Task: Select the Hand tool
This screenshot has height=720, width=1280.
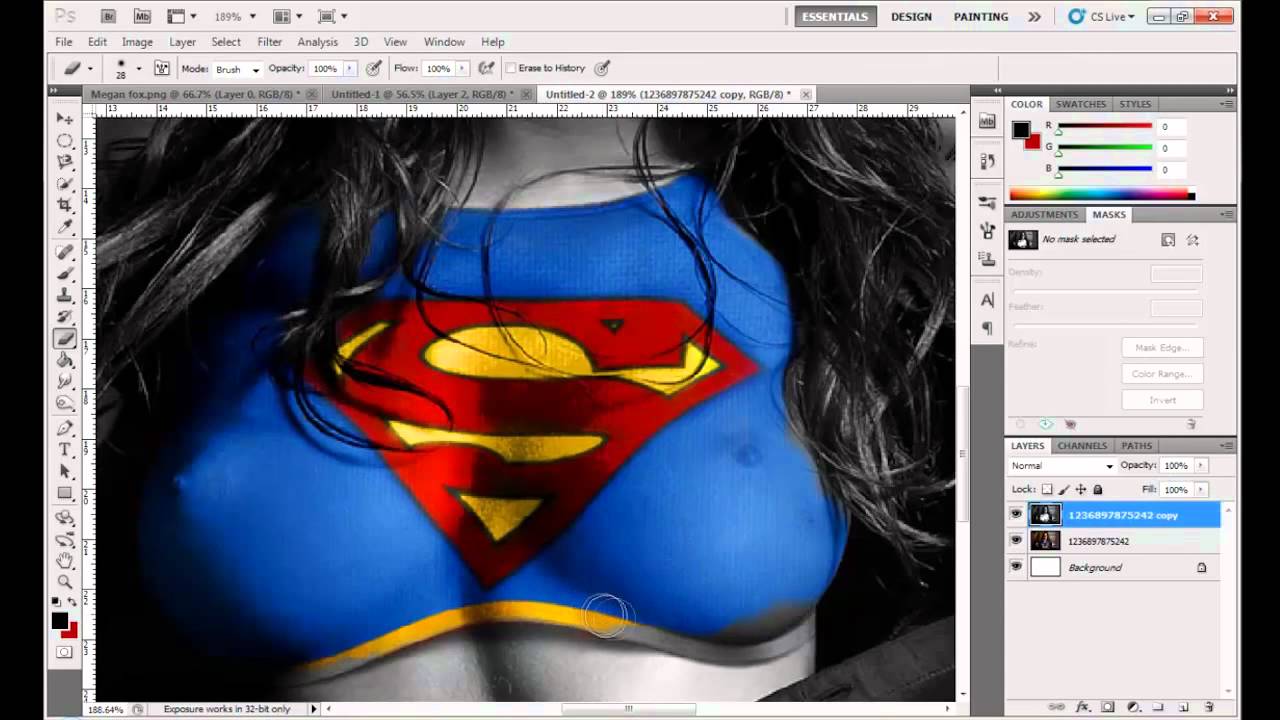Action: (x=65, y=560)
